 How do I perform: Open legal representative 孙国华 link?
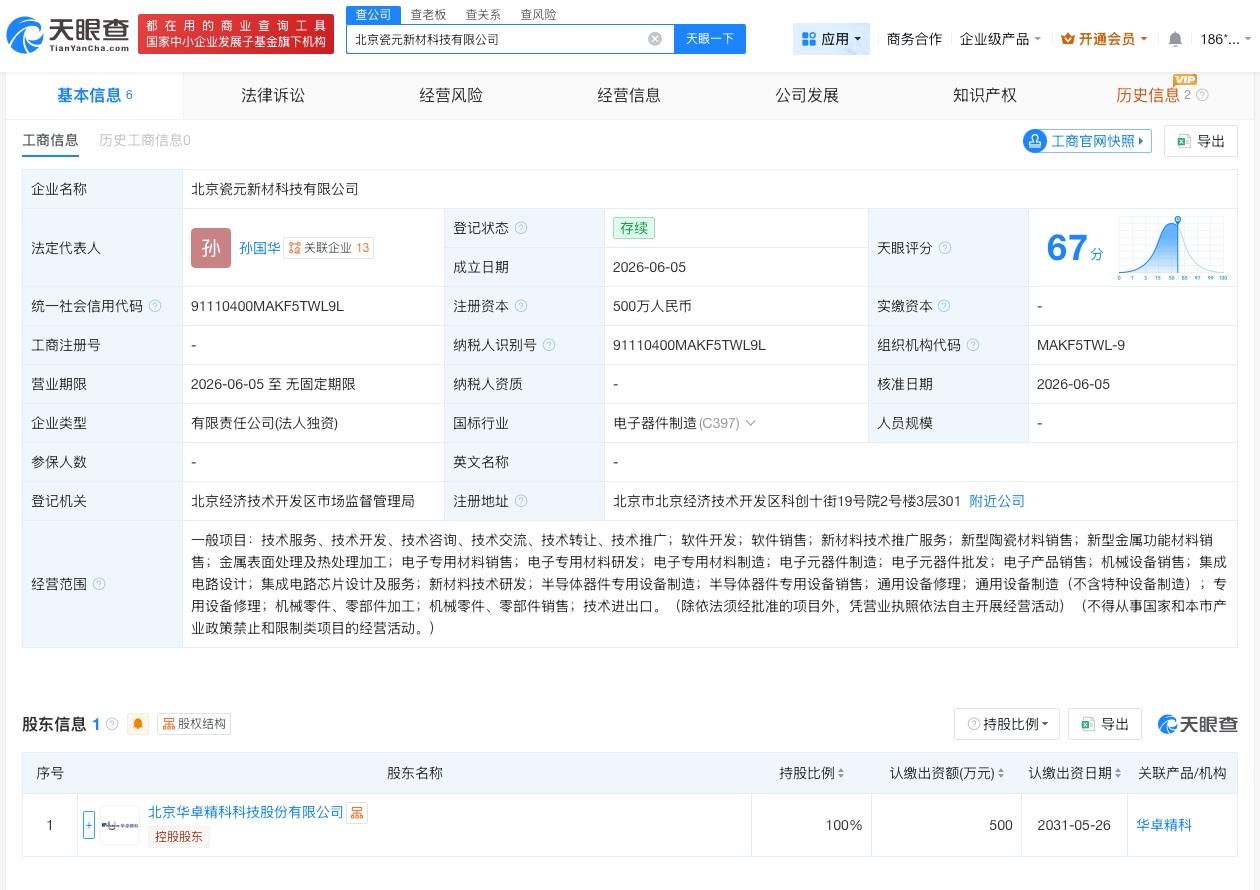click(259, 248)
